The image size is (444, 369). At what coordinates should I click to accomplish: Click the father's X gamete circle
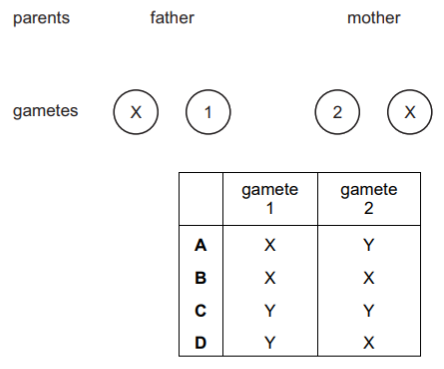(x=136, y=112)
